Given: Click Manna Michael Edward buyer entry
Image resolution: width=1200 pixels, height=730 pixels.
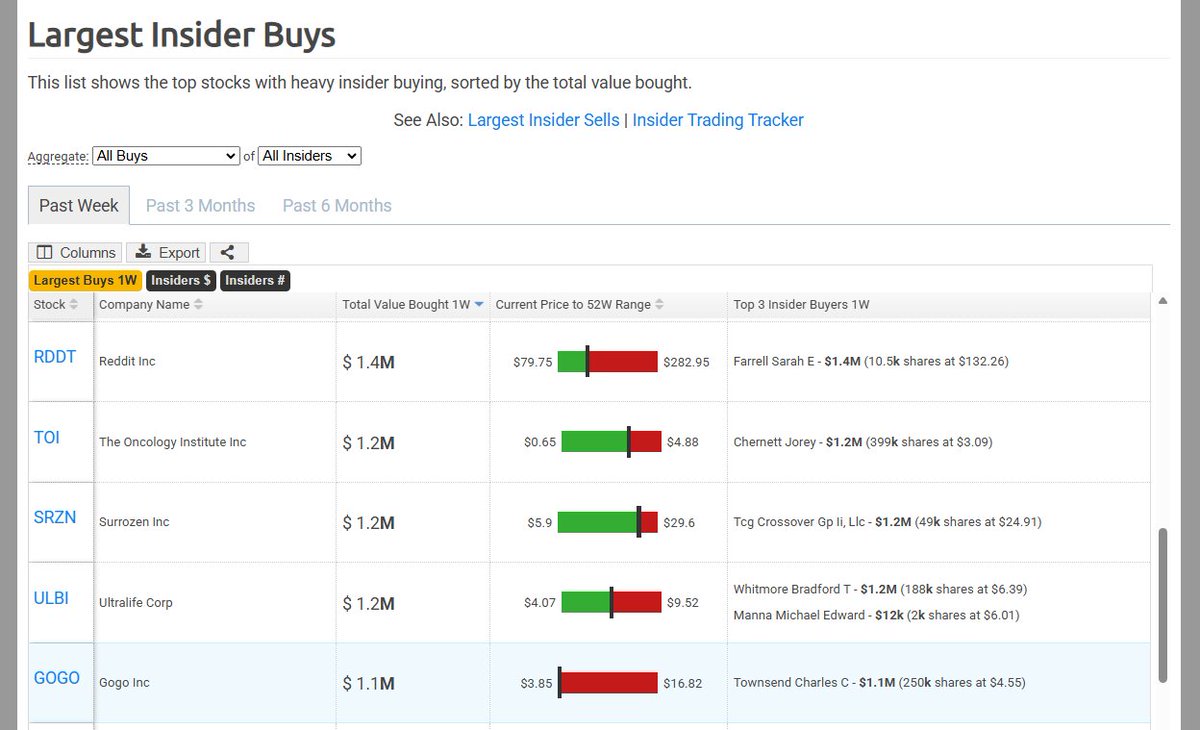Looking at the screenshot, I should [876, 616].
